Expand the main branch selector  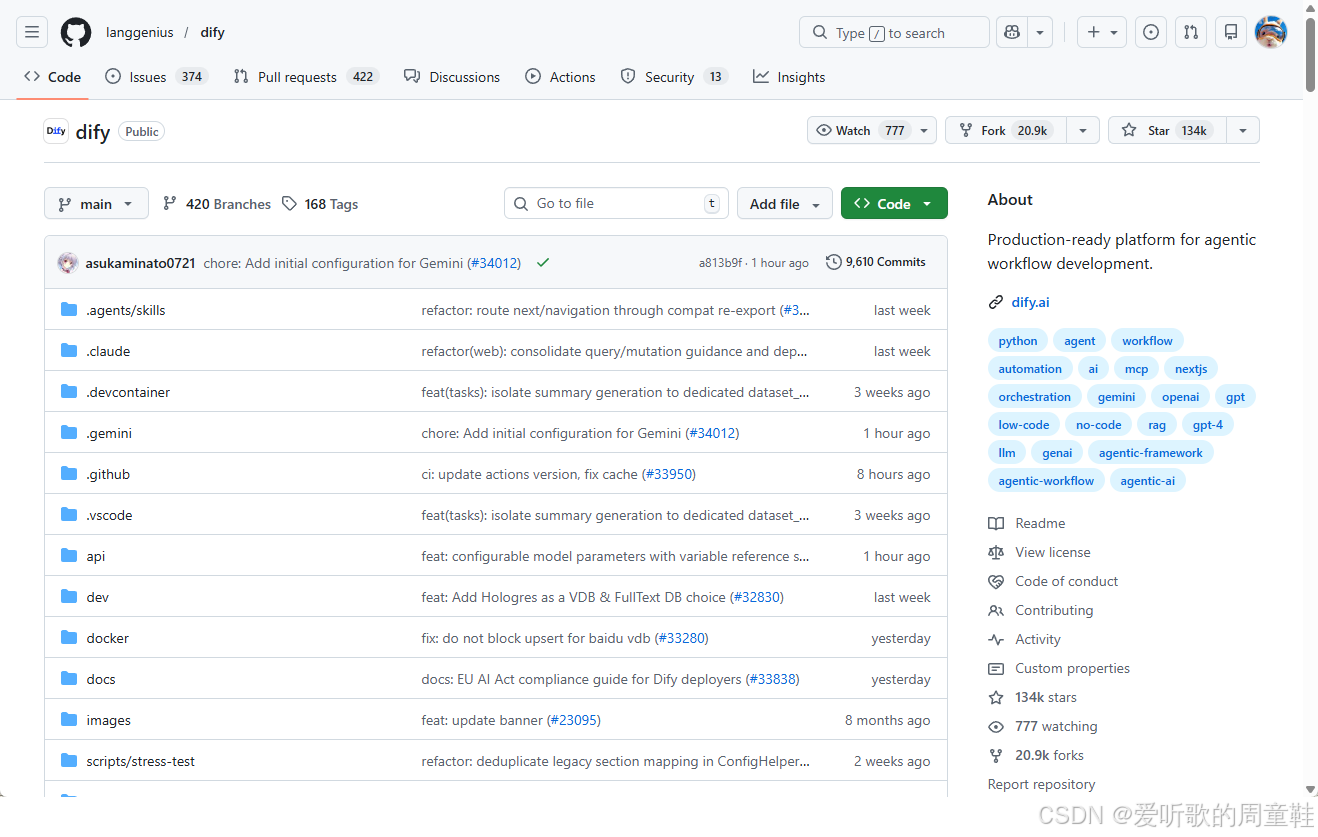click(x=96, y=203)
